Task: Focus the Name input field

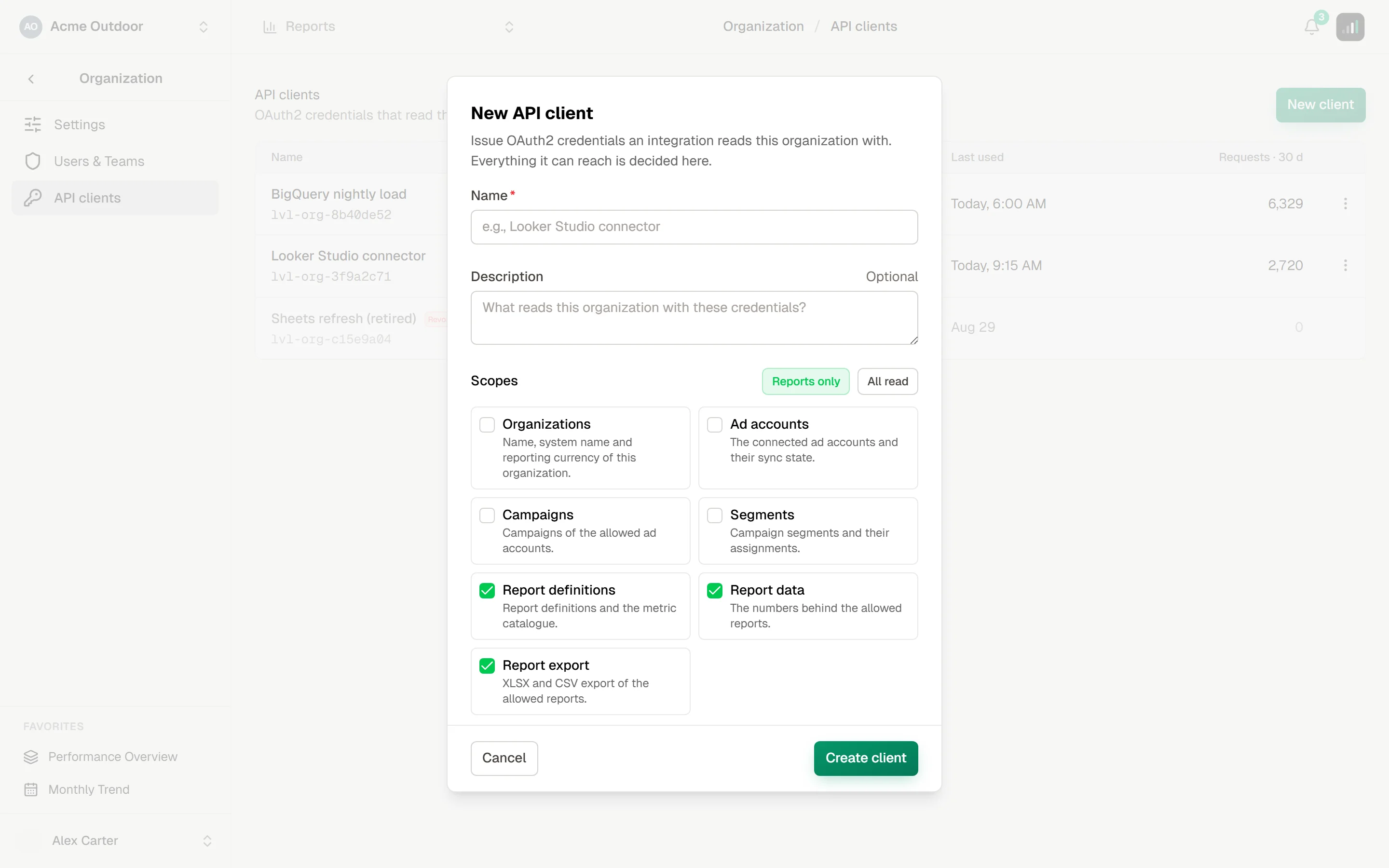Action: click(x=694, y=227)
